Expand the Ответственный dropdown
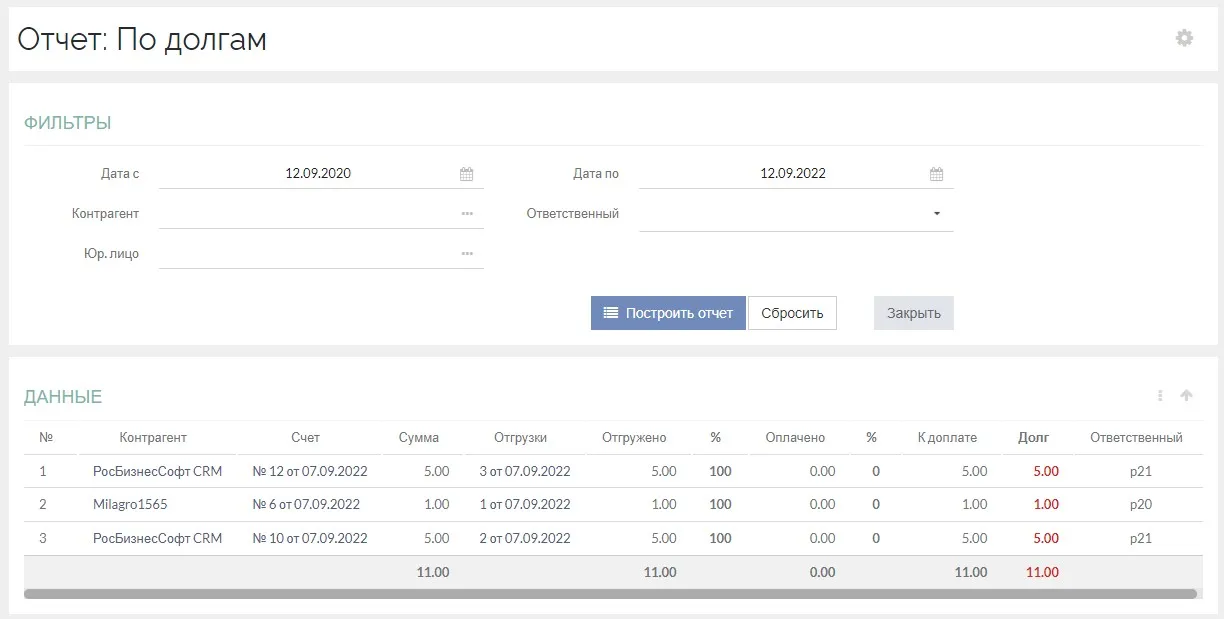This screenshot has width=1224, height=619. tap(936, 214)
